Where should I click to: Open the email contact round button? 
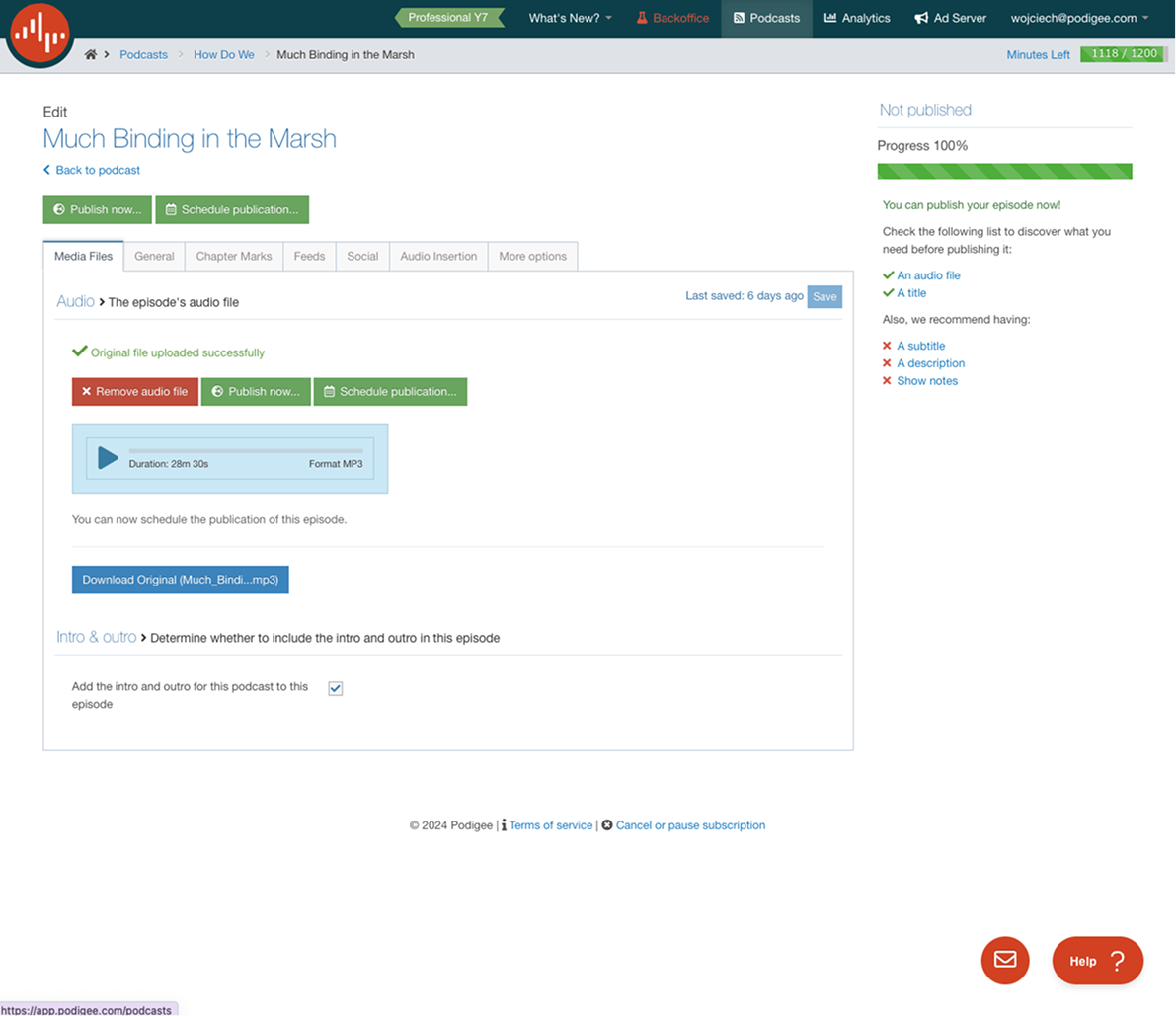click(1005, 960)
